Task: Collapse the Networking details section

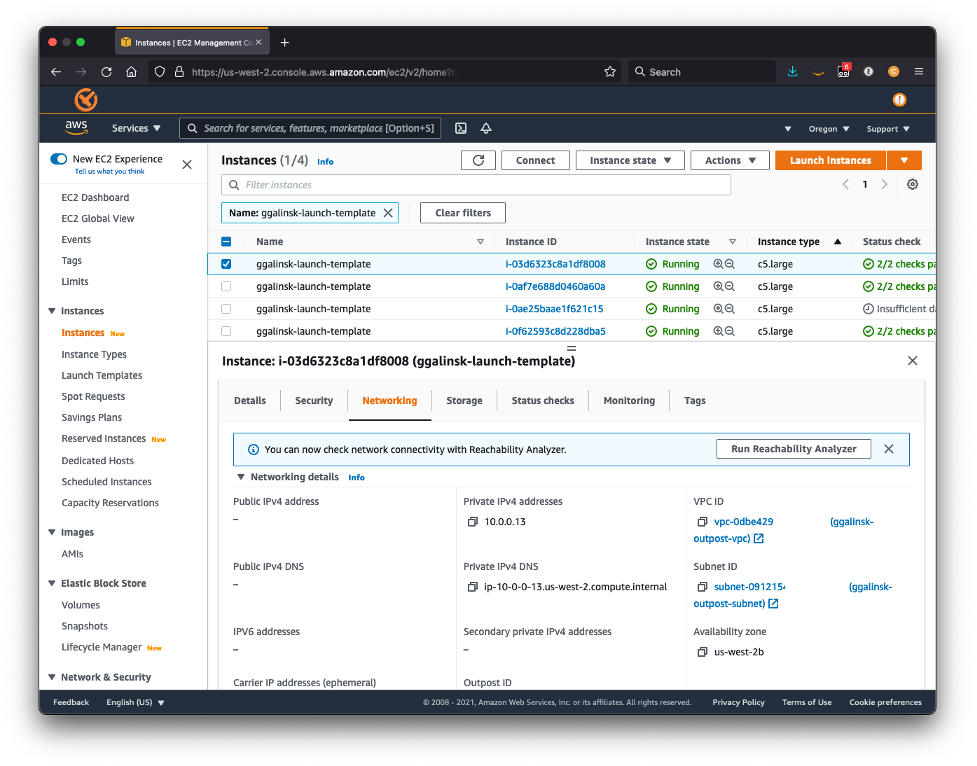Action: coord(239,477)
